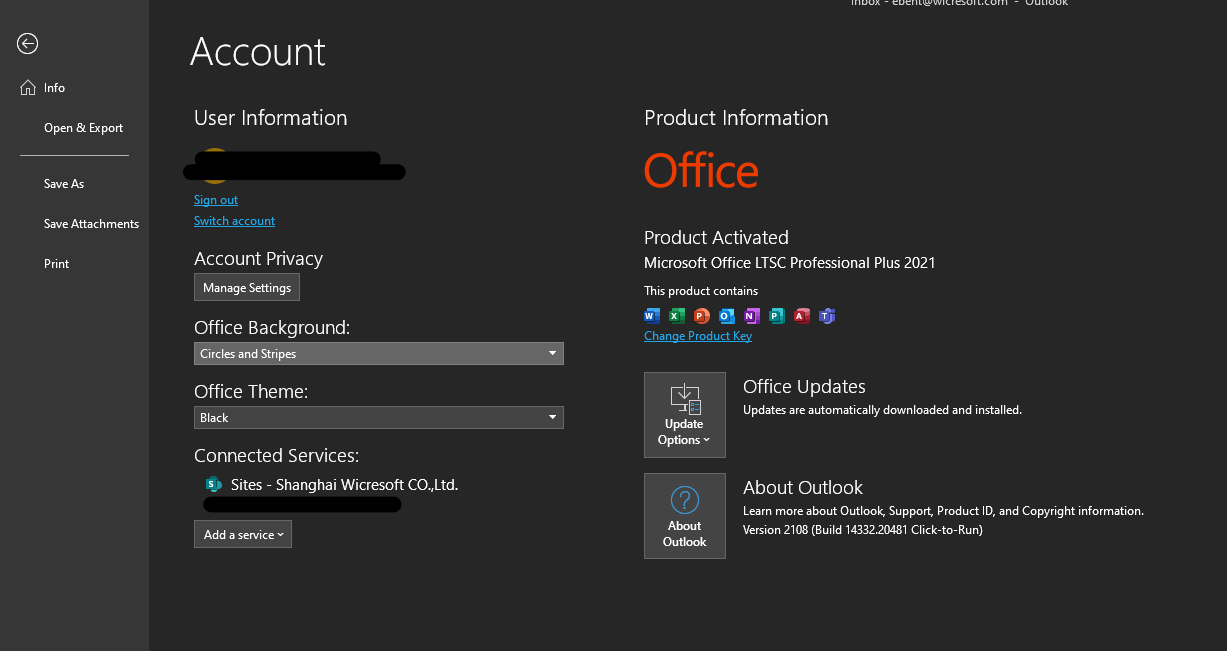Click the Microsoft Office LTSC Professional Plus 2021 text
This screenshot has width=1227, height=651.
(790, 263)
